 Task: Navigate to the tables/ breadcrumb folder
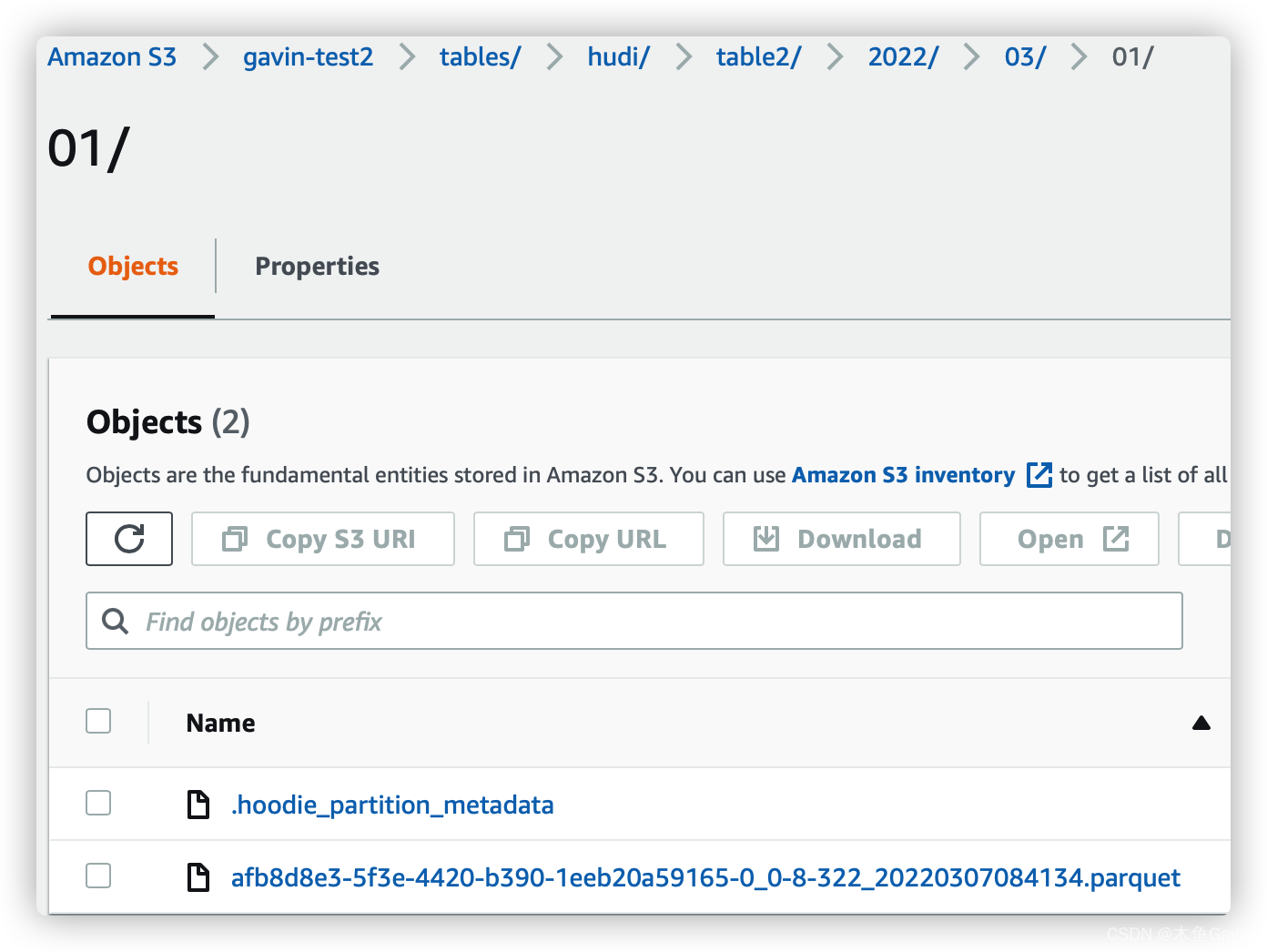click(480, 56)
